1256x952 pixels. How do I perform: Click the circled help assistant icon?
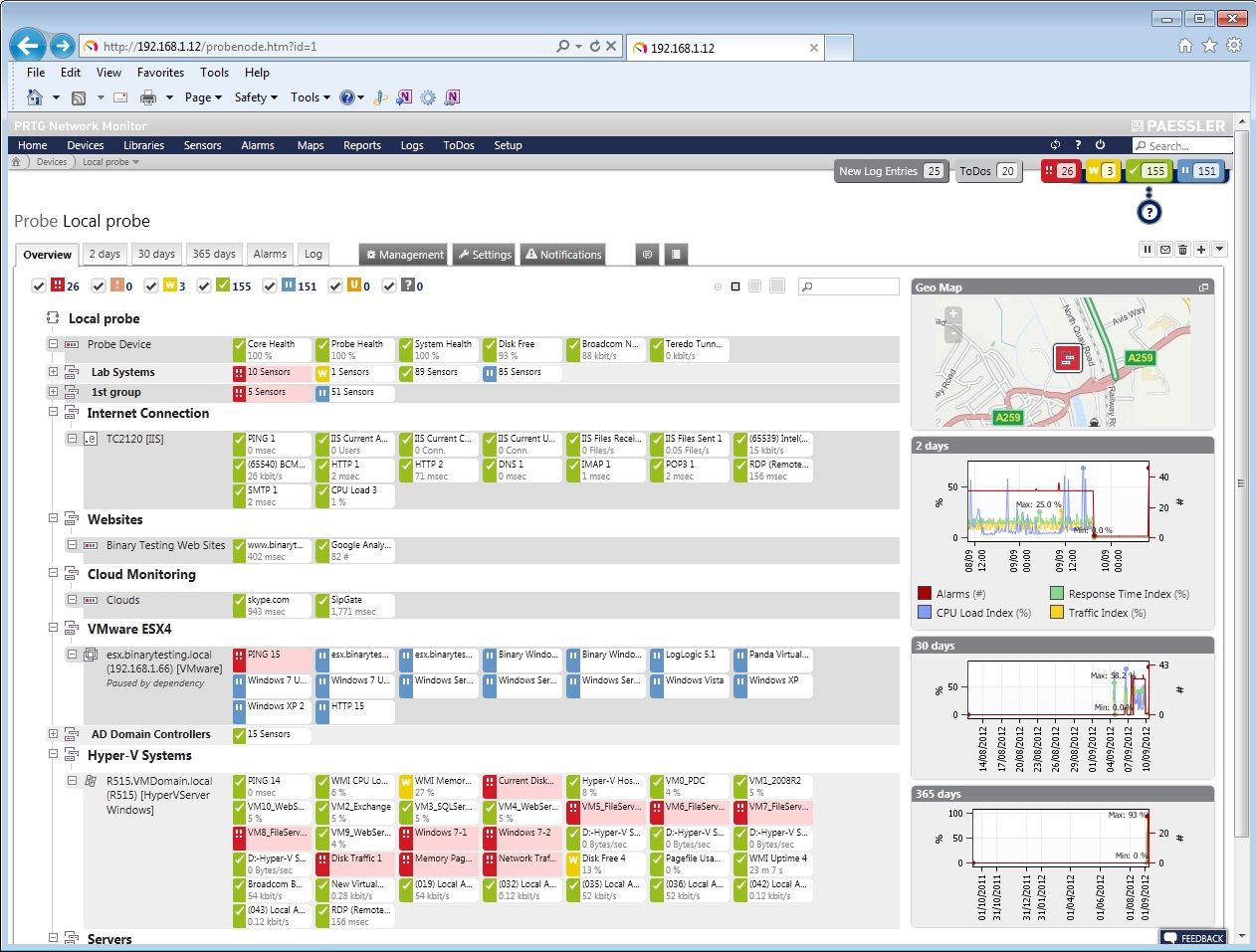coord(1150,212)
